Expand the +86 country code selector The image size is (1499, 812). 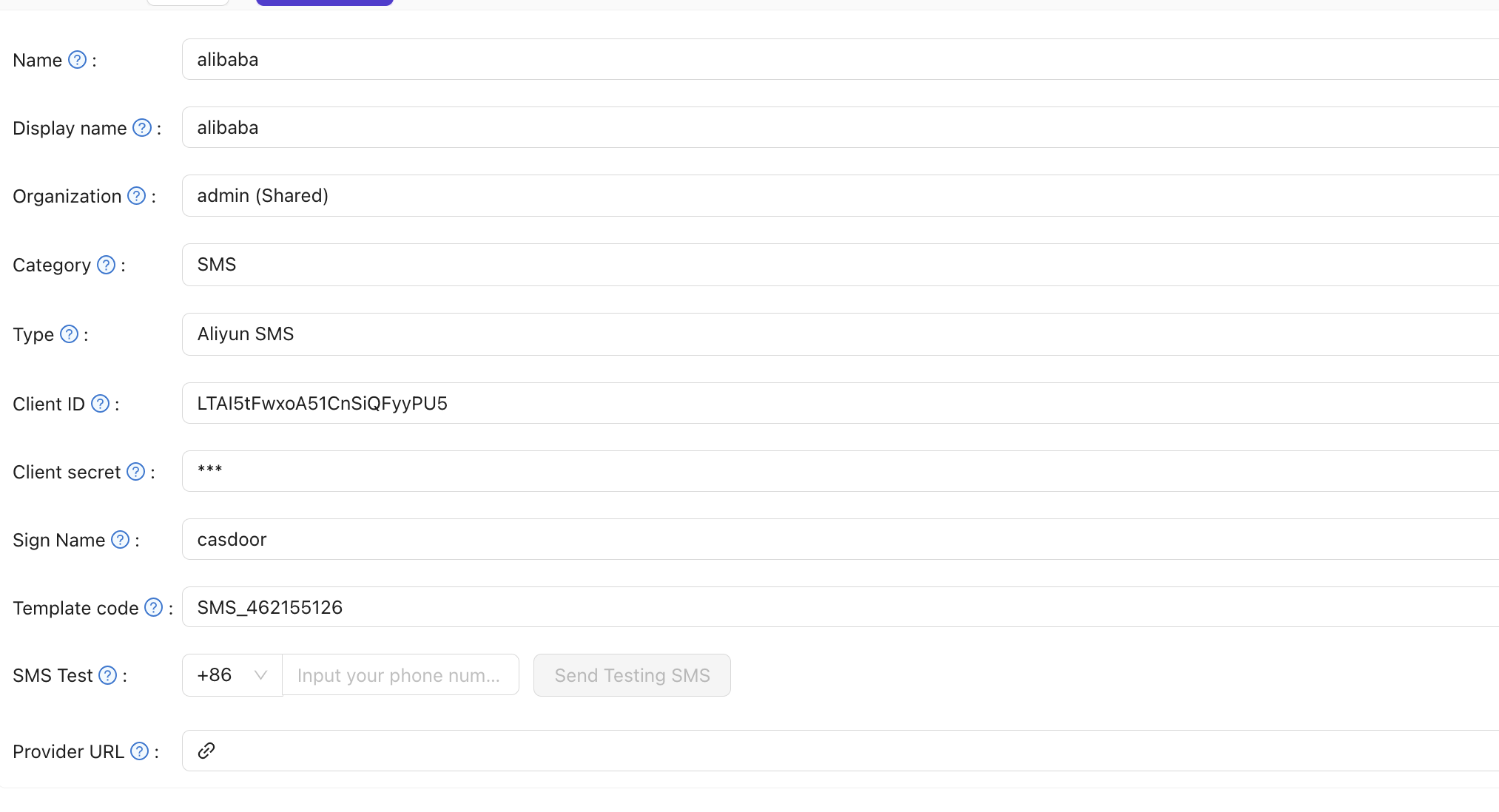[x=231, y=674]
